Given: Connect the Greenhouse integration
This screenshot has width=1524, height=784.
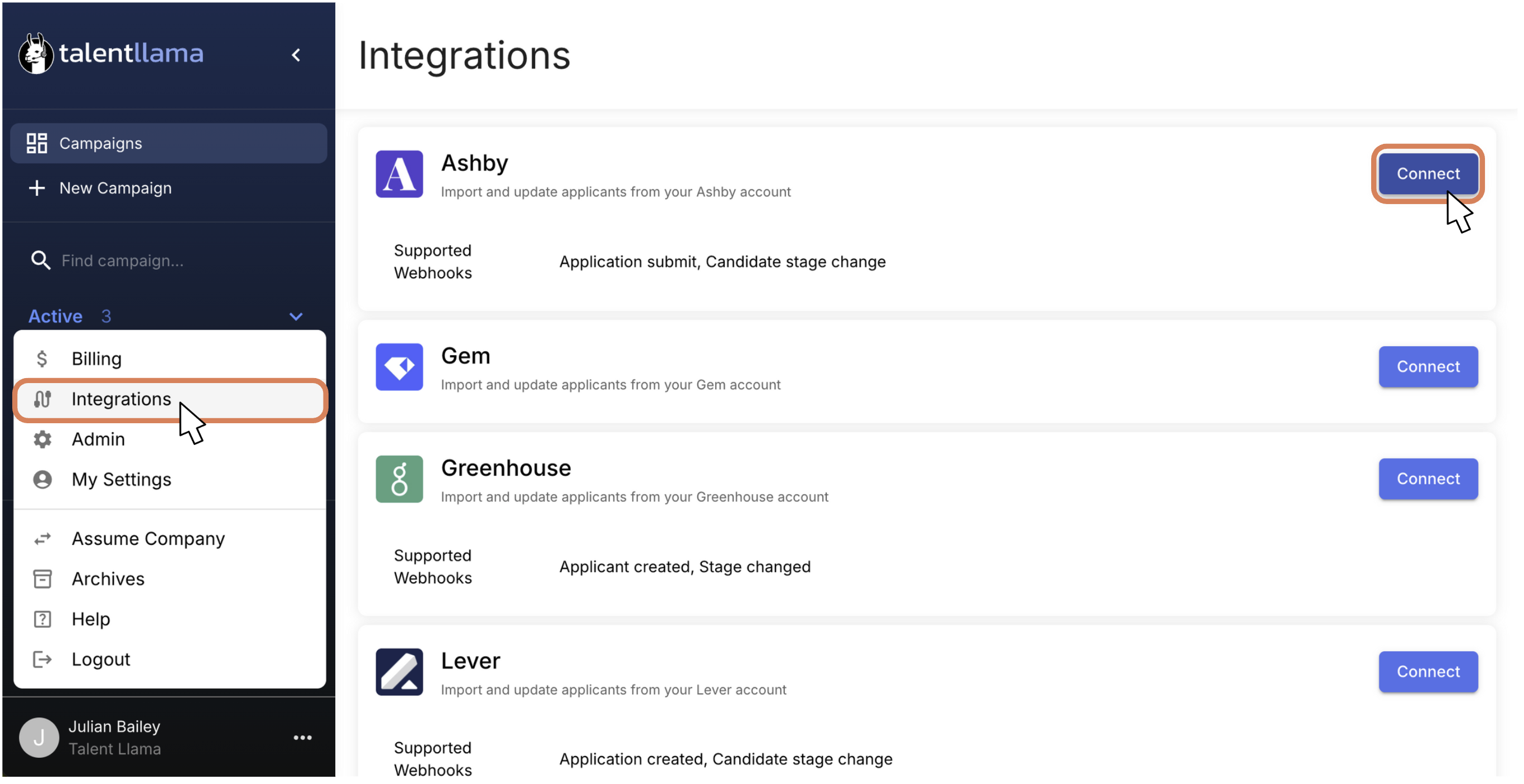Looking at the screenshot, I should pos(1427,479).
